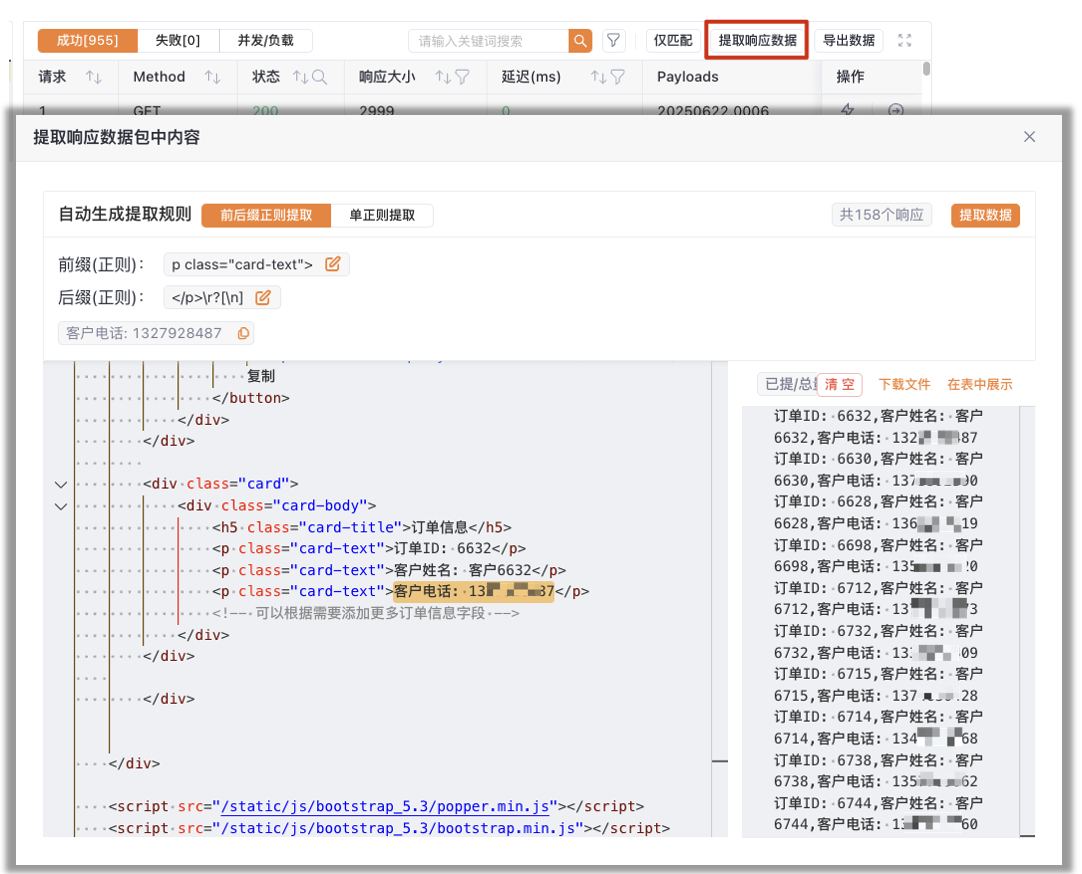Image resolution: width=1082 pixels, height=874 pixels.
Task: Click the results panel vertical scrollbar
Action: [x=1027, y=621]
